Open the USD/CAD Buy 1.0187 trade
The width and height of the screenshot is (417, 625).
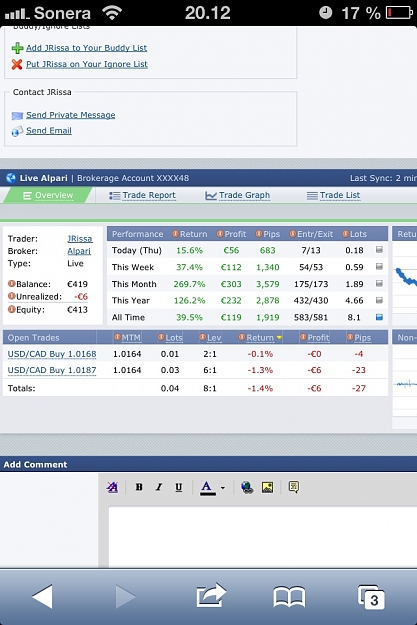tap(52, 370)
